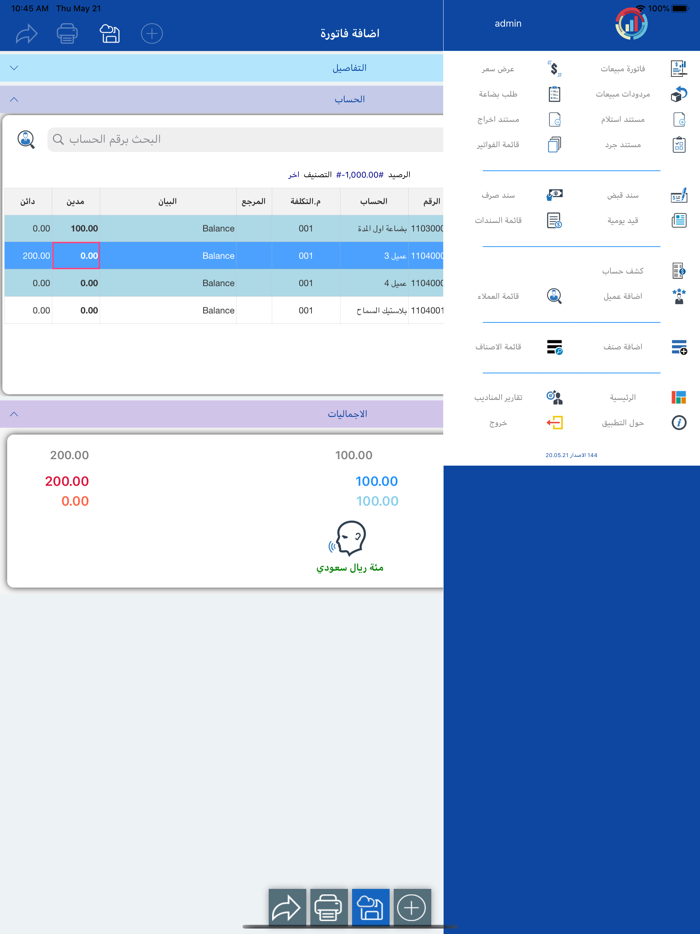Click the admin user label
Viewport: 700px width, 934px height.
pyautogui.click(x=508, y=24)
